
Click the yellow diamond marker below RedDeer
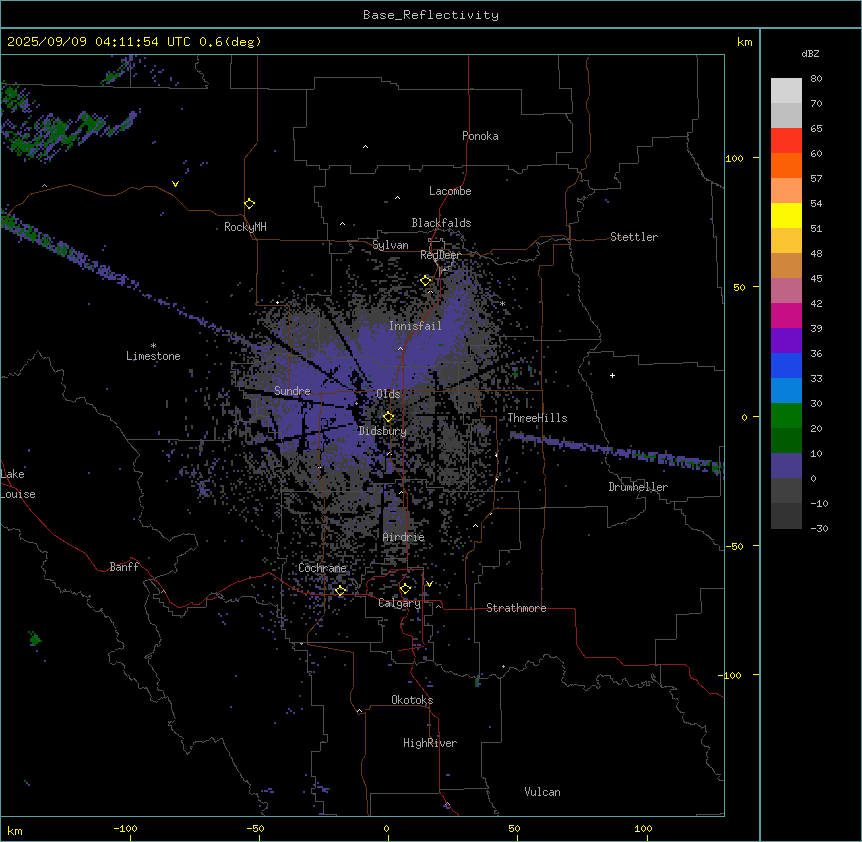(x=426, y=281)
